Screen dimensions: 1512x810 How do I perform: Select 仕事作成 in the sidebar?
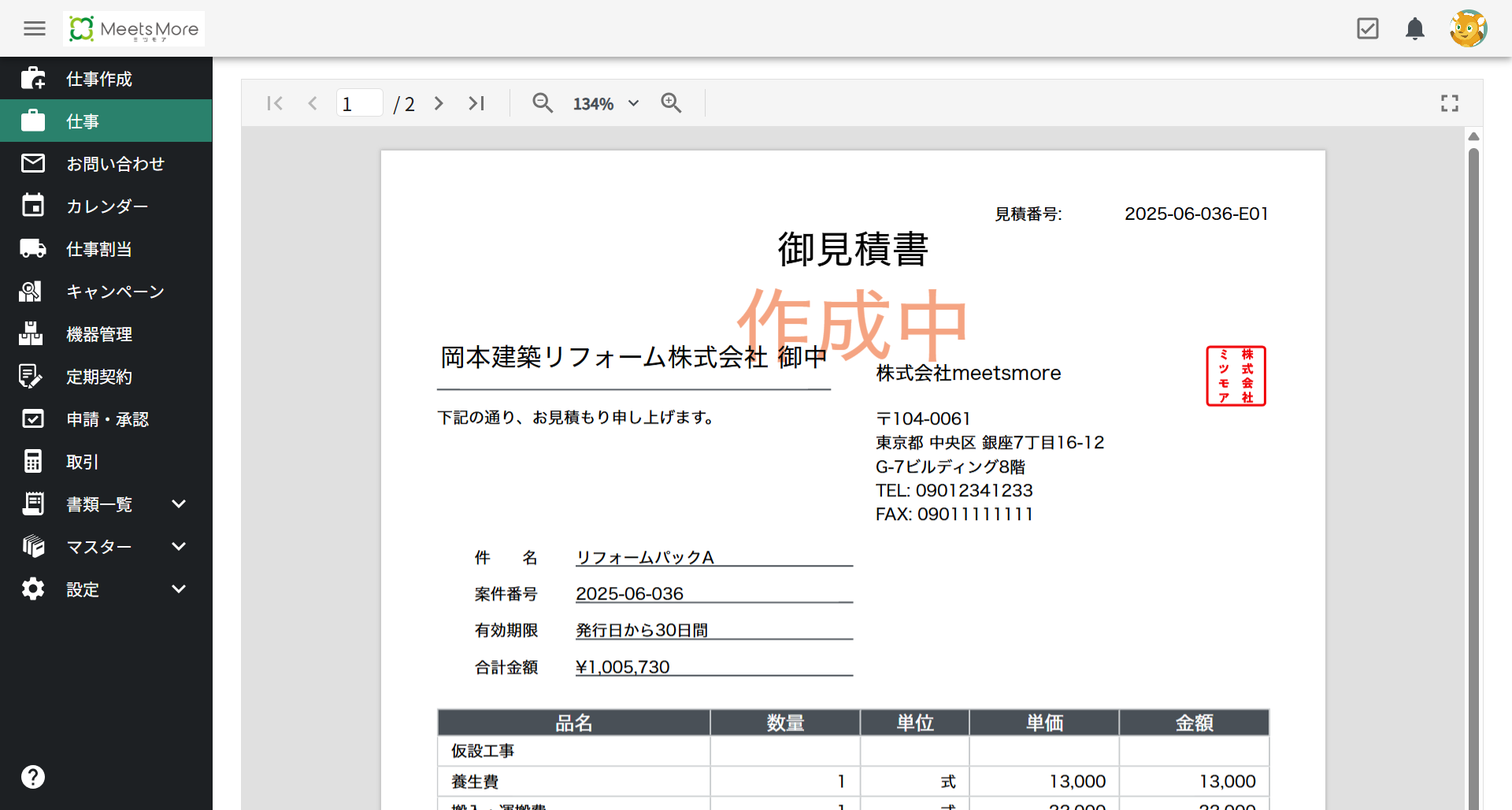(x=99, y=79)
